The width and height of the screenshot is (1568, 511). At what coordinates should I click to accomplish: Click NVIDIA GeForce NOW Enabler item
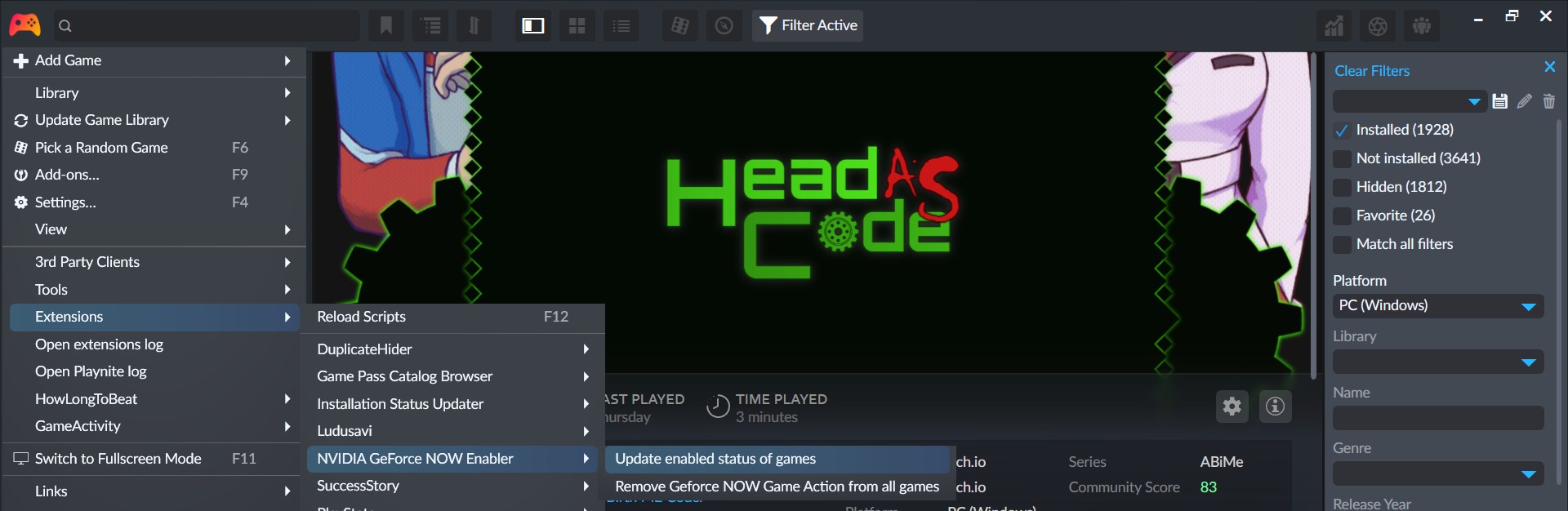(452, 459)
